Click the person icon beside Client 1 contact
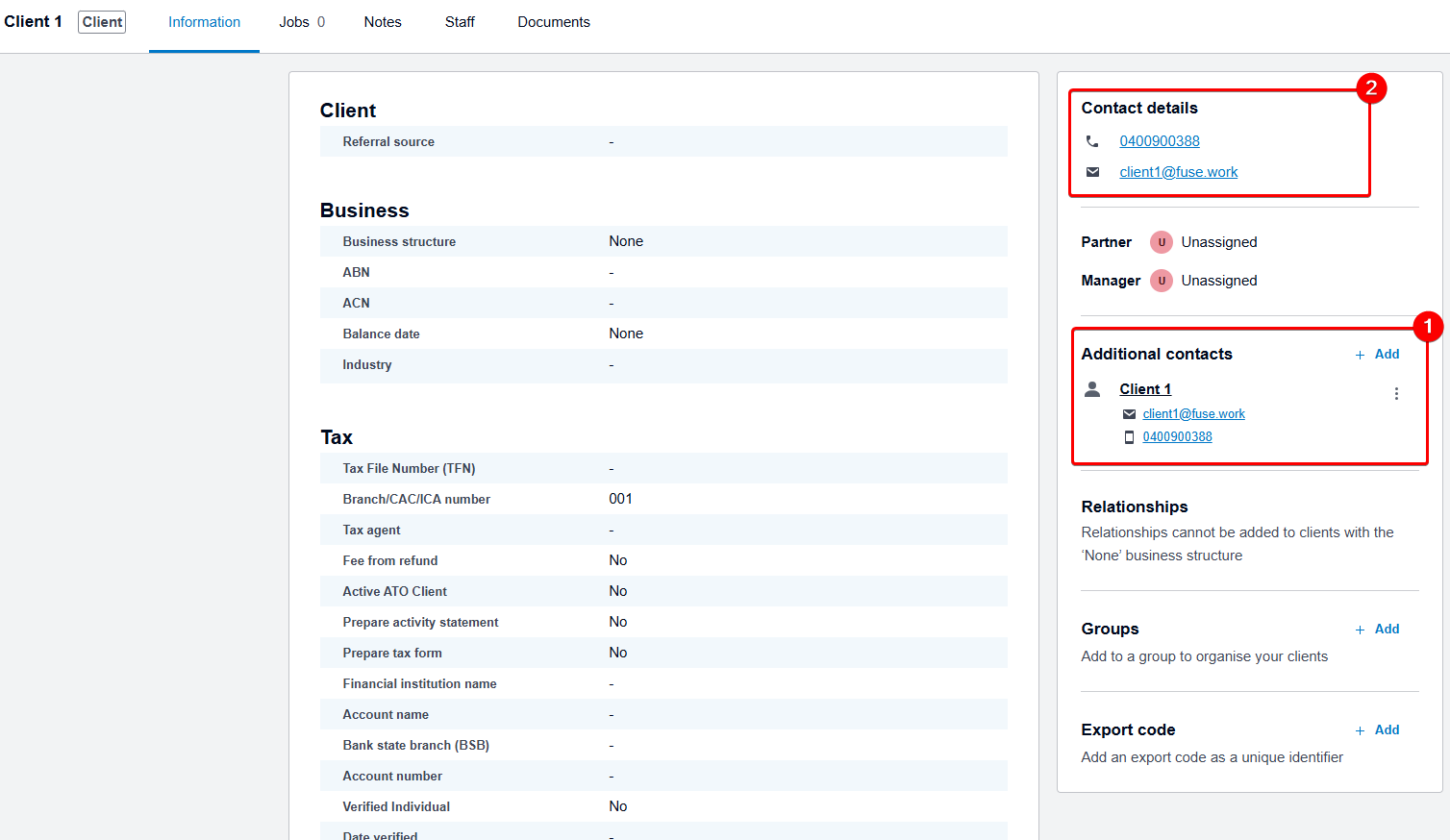Viewport: 1450px width, 840px height. pyautogui.click(x=1092, y=389)
